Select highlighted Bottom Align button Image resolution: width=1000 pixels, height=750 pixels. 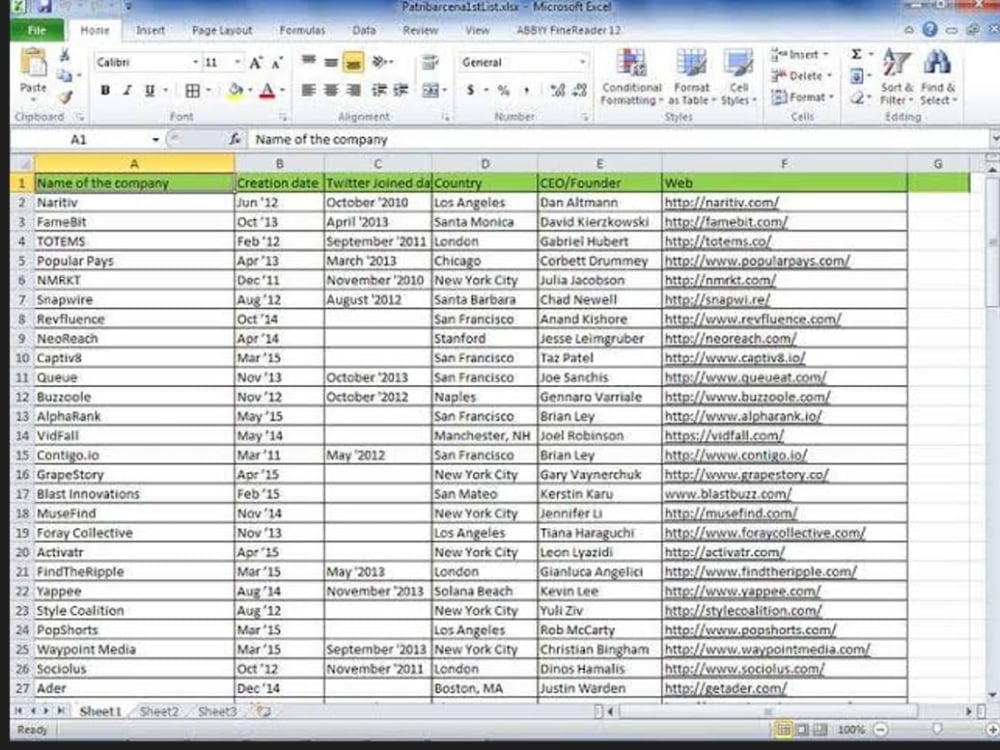(353, 62)
